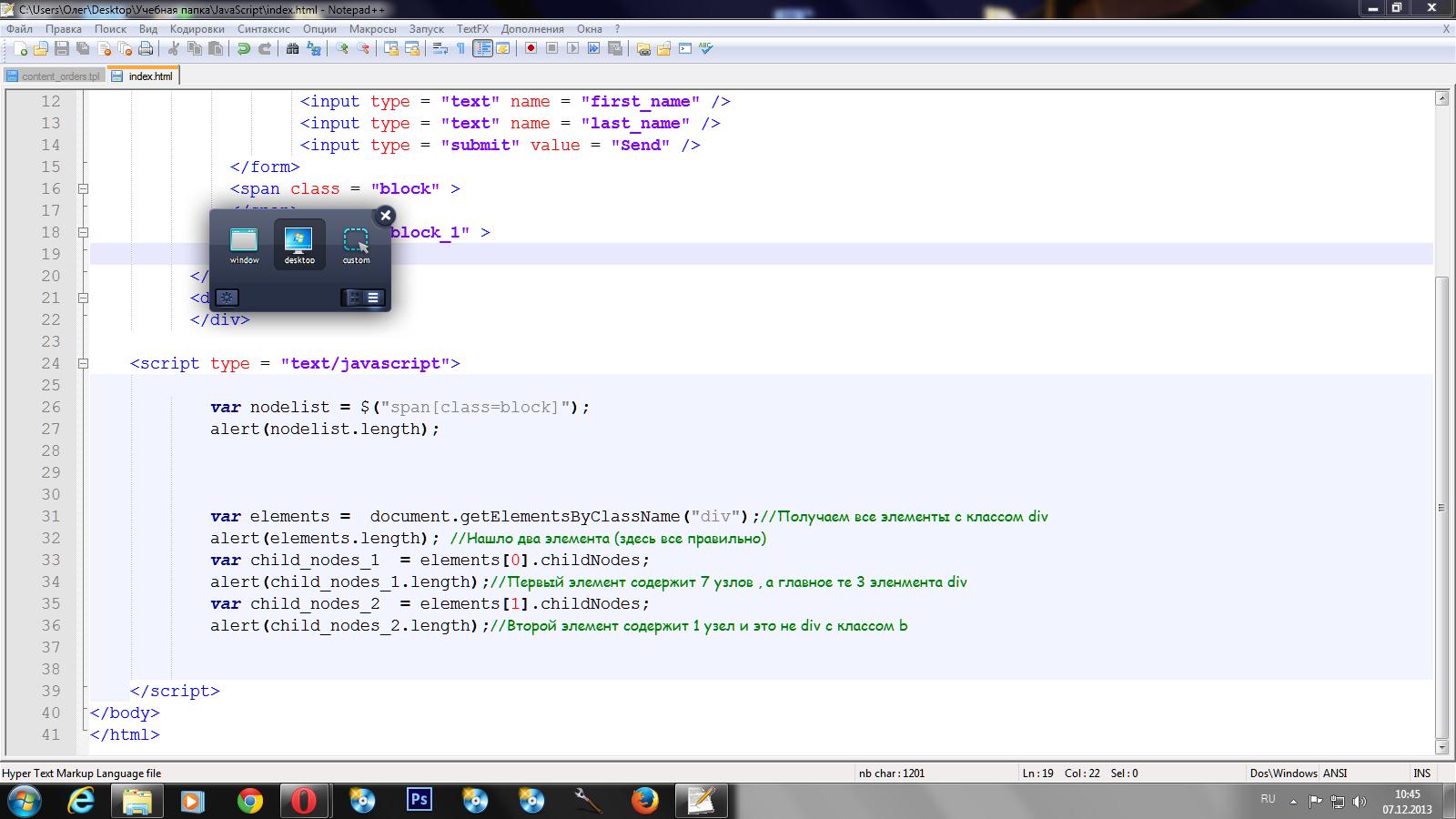Click the Dos\Windows line ending status field
The image size is (1456, 819).
[x=1283, y=773]
